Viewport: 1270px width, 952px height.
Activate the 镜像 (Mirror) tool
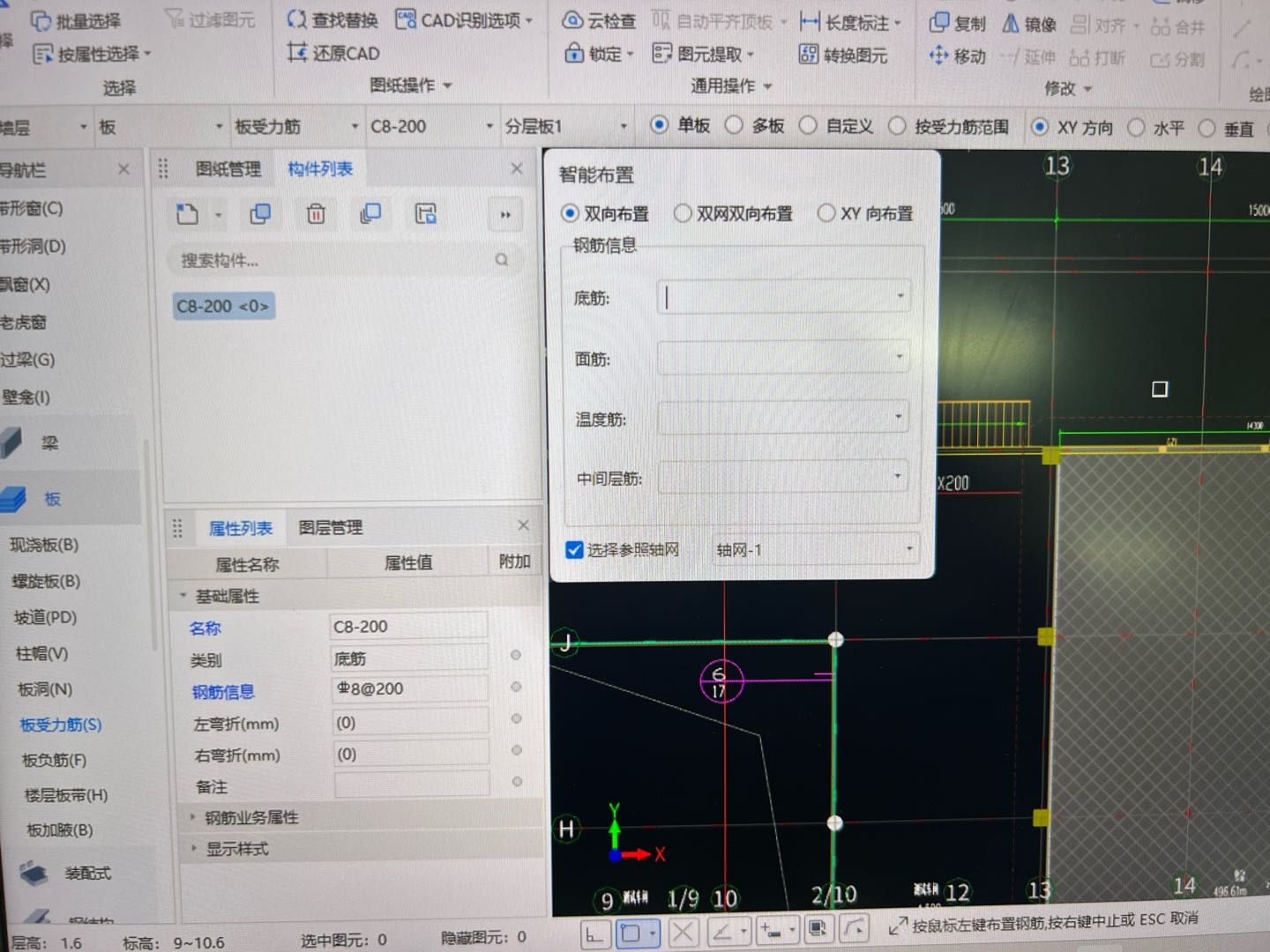click(1030, 24)
